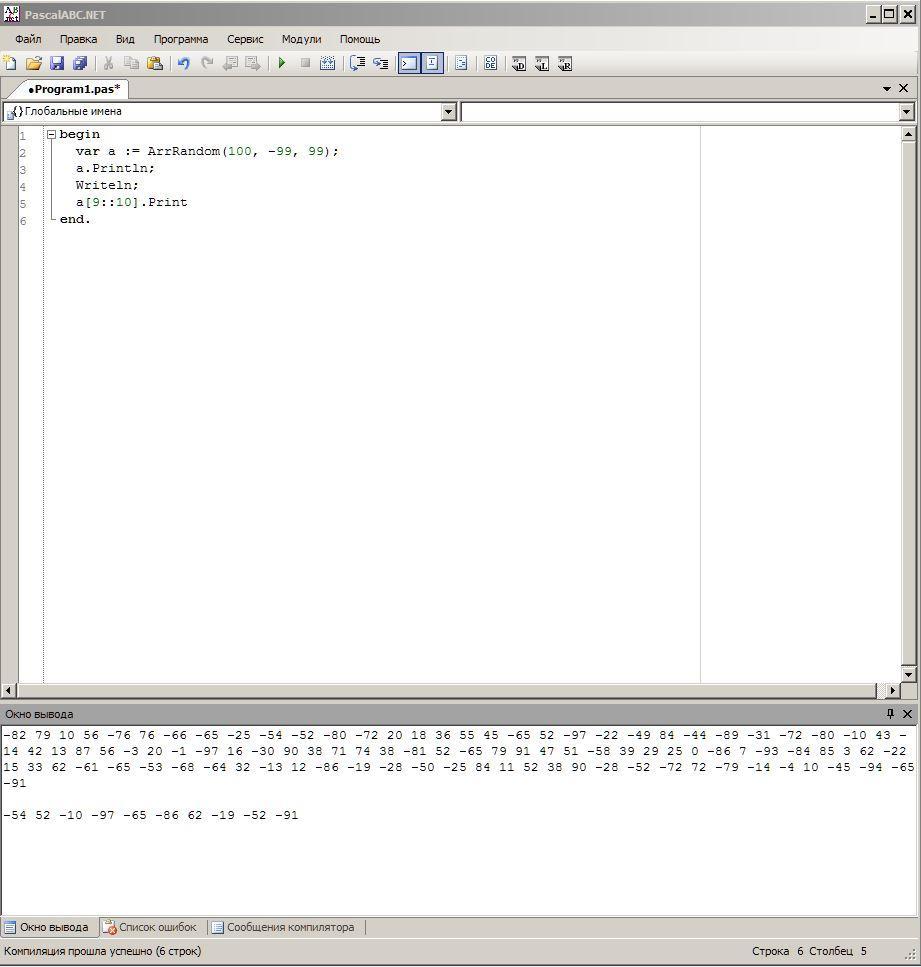Click the format code icon
921x967 pixels.
click(x=461, y=63)
